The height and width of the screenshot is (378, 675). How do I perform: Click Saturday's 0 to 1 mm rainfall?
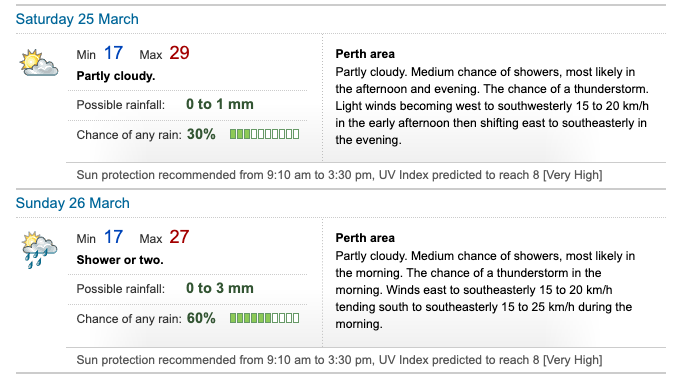point(220,104)
